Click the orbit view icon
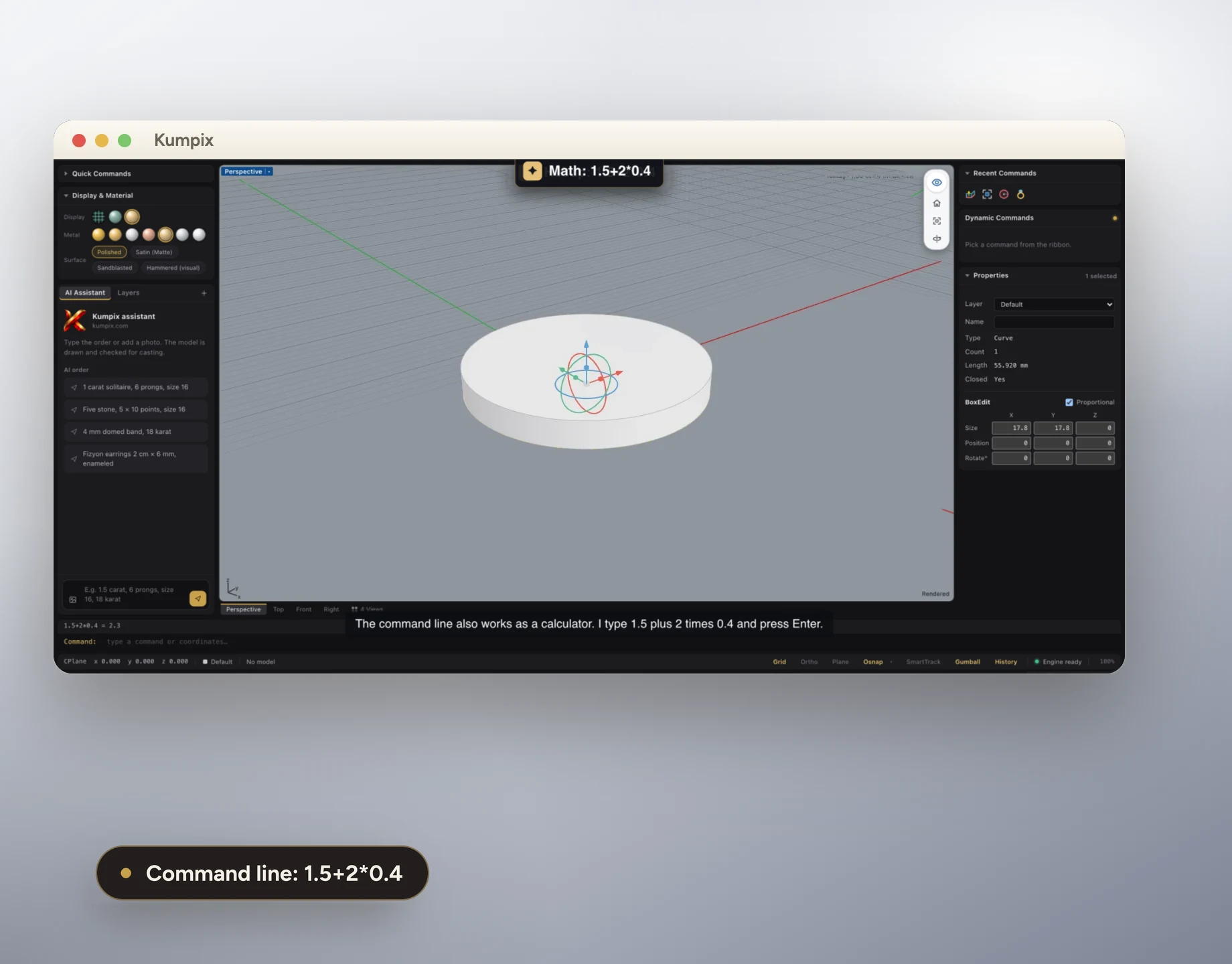The width and height of the screenshot is (1232, 964). click(x=937, y=238)
